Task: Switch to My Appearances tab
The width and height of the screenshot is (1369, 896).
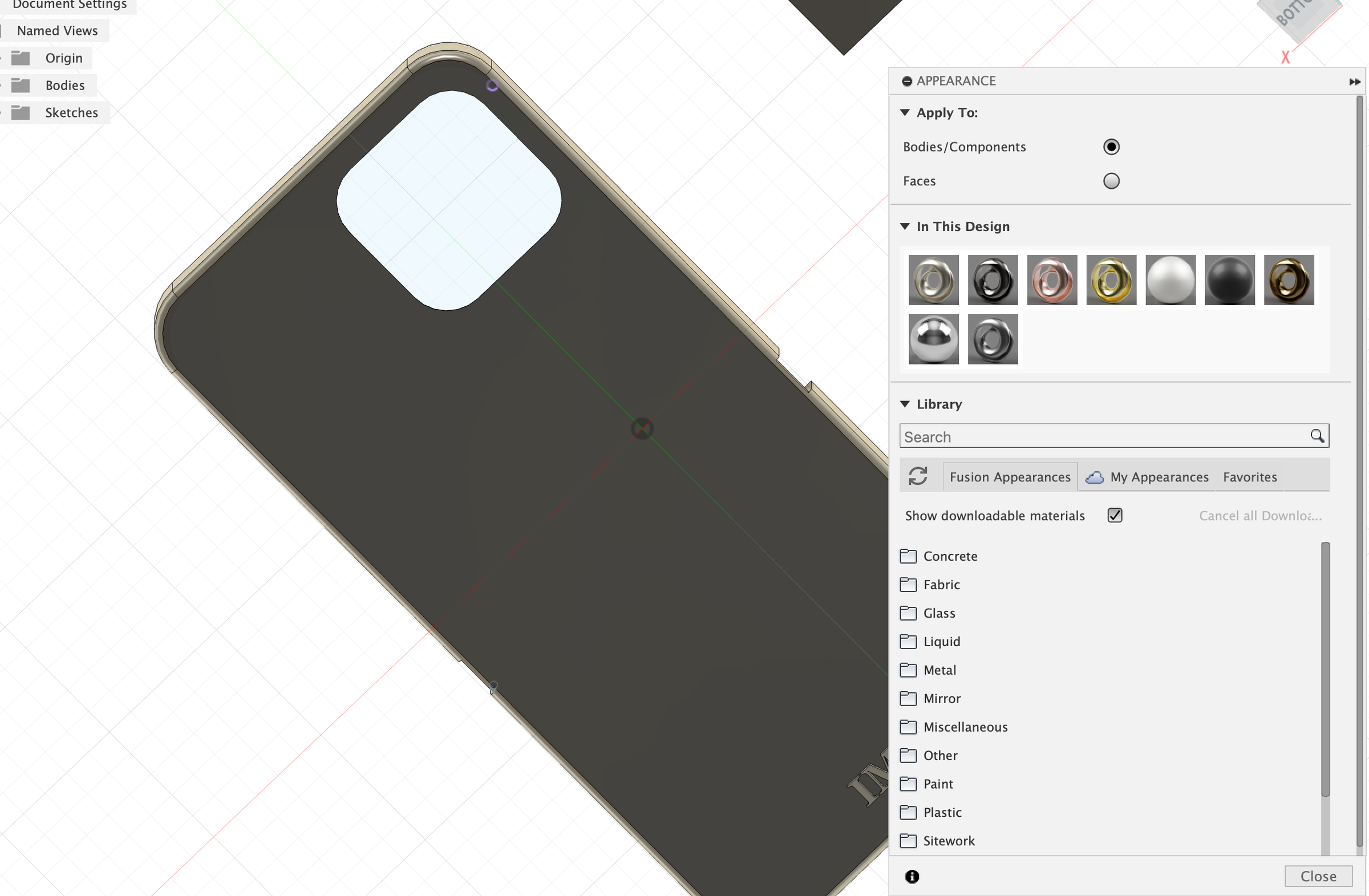Action: [1159, 477]
